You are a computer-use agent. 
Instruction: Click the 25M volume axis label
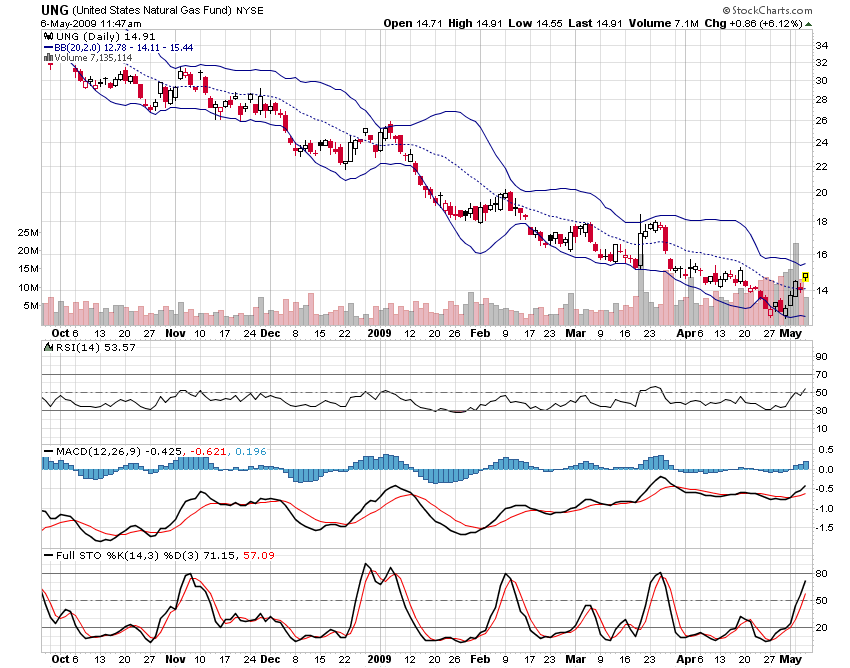pyautogui.click(x=28, y=233)
